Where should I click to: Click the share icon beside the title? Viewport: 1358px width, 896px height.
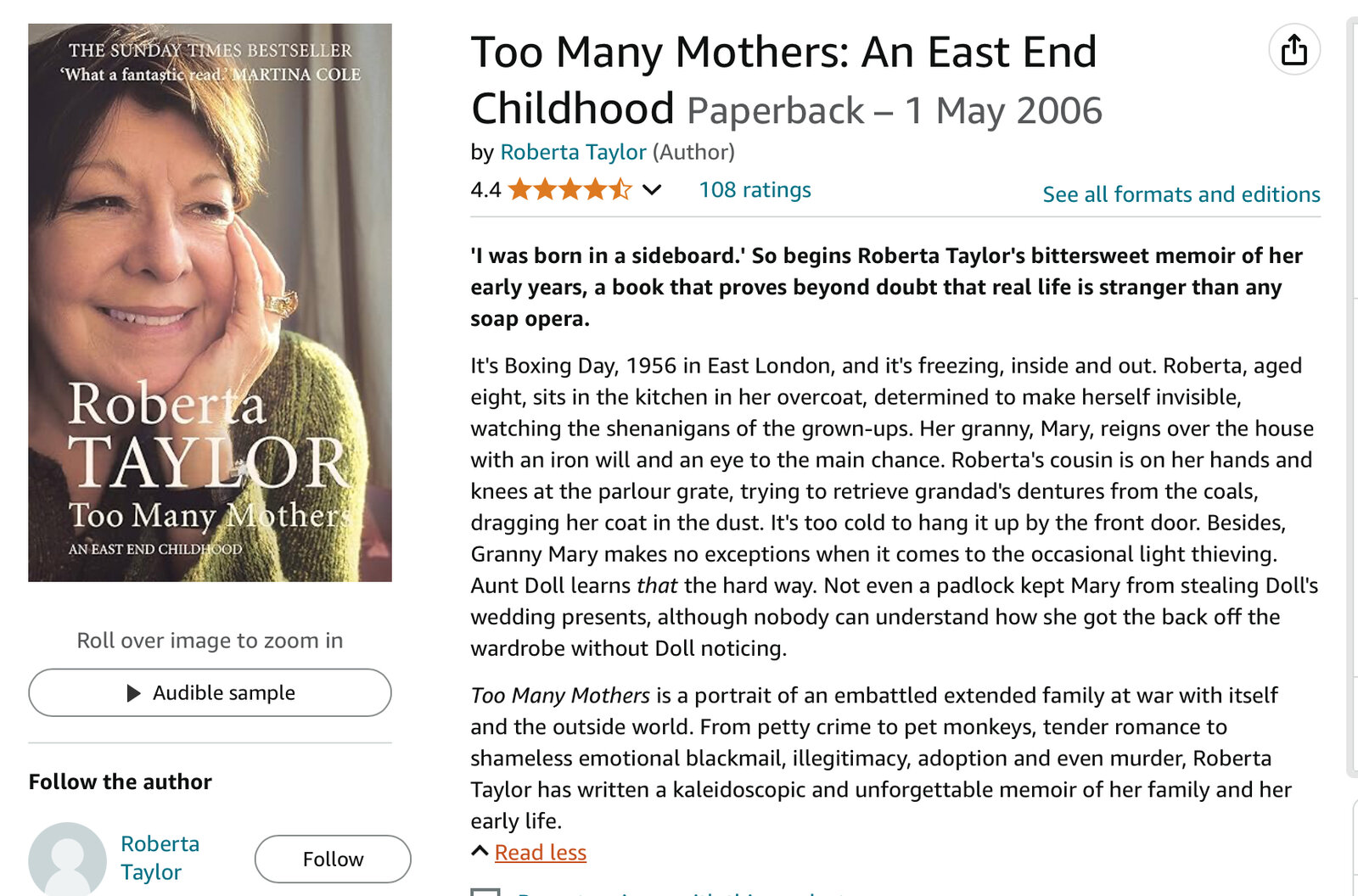click(x=1293, y=50)
